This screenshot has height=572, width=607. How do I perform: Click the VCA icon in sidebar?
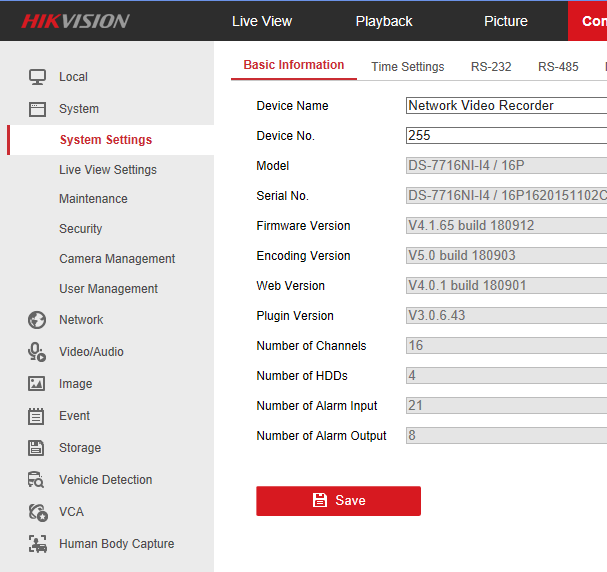[x=37, y=512]
